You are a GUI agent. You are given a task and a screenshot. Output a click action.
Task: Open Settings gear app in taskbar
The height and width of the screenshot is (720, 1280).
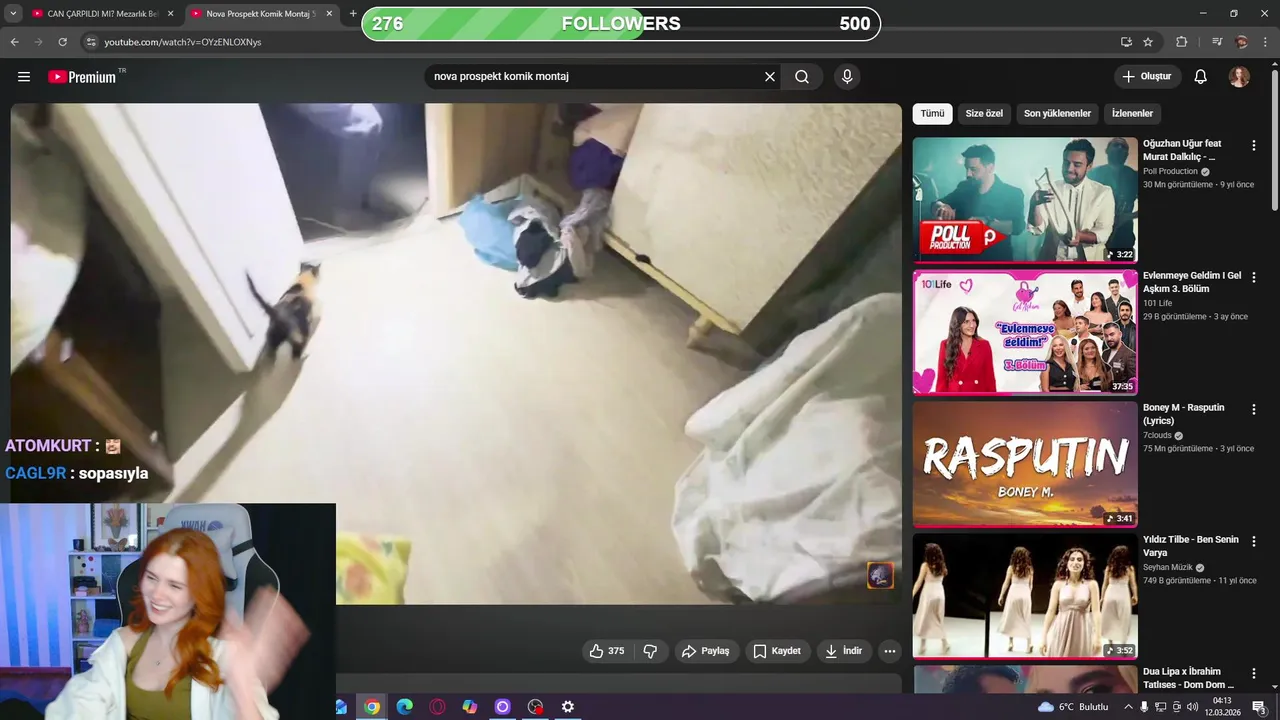(x=568, y=707)
